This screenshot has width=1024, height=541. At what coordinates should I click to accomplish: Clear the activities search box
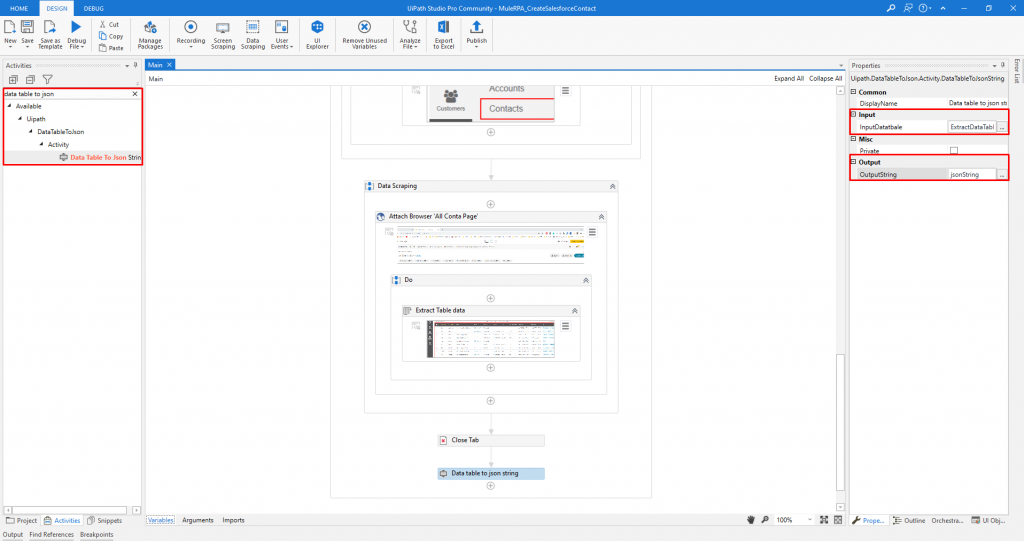click(135, 94)
